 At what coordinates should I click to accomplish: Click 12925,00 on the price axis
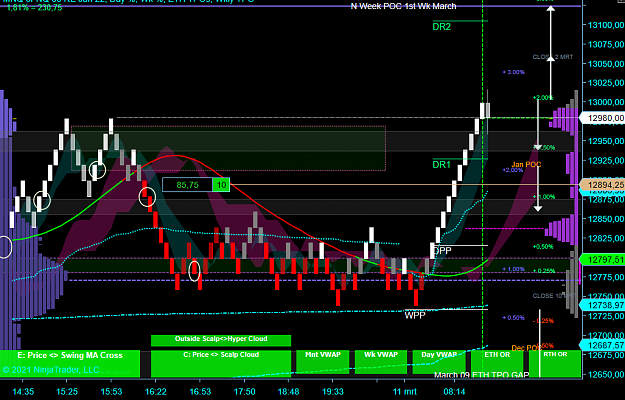click(606, 161)
